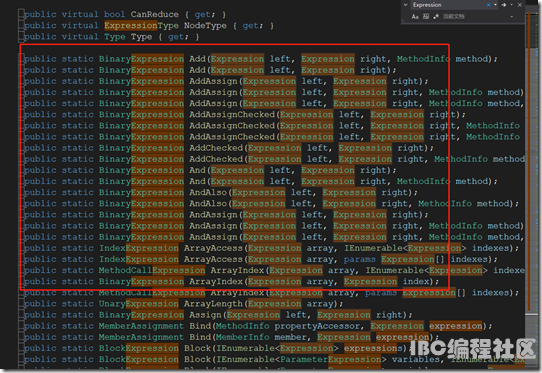Click the vertical scrollbar's orange match marker
The image size is (542, 373).
(529, 31)
